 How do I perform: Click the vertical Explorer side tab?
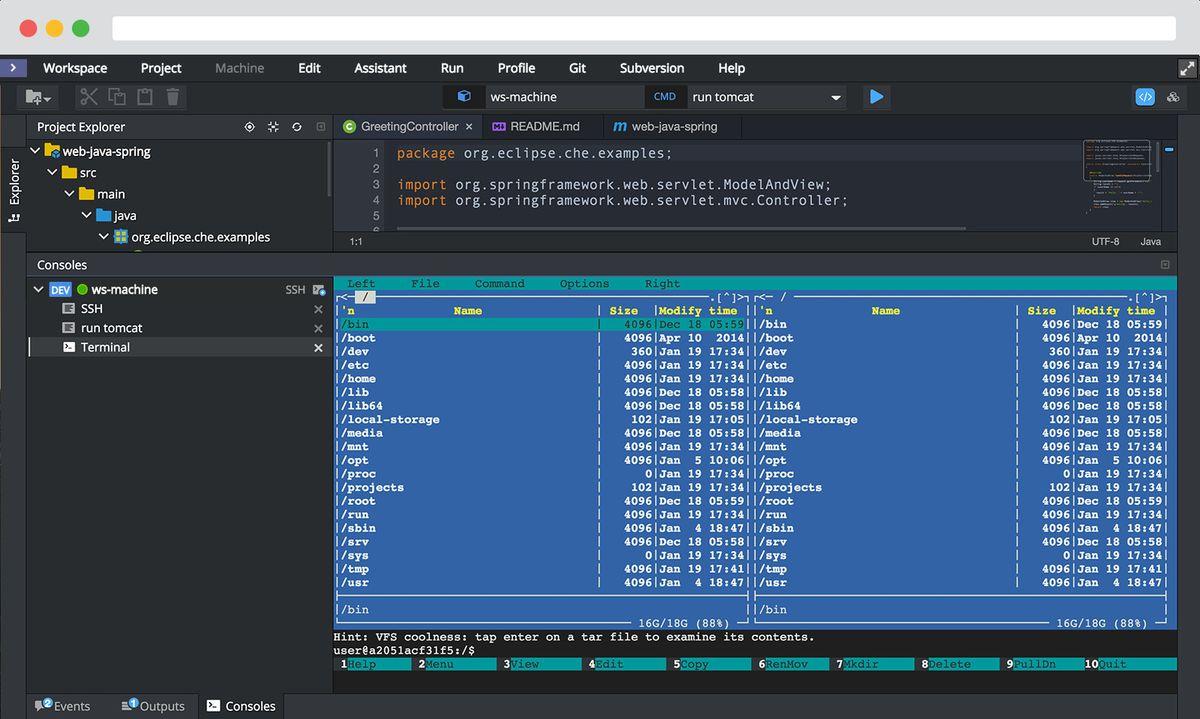14,188
